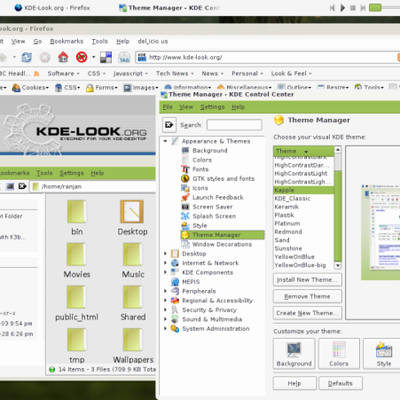Expand Peripherals category
Image resolution: width=400 pixels, height=400 pixels.
pyautogui.click(x=165, y=291)
